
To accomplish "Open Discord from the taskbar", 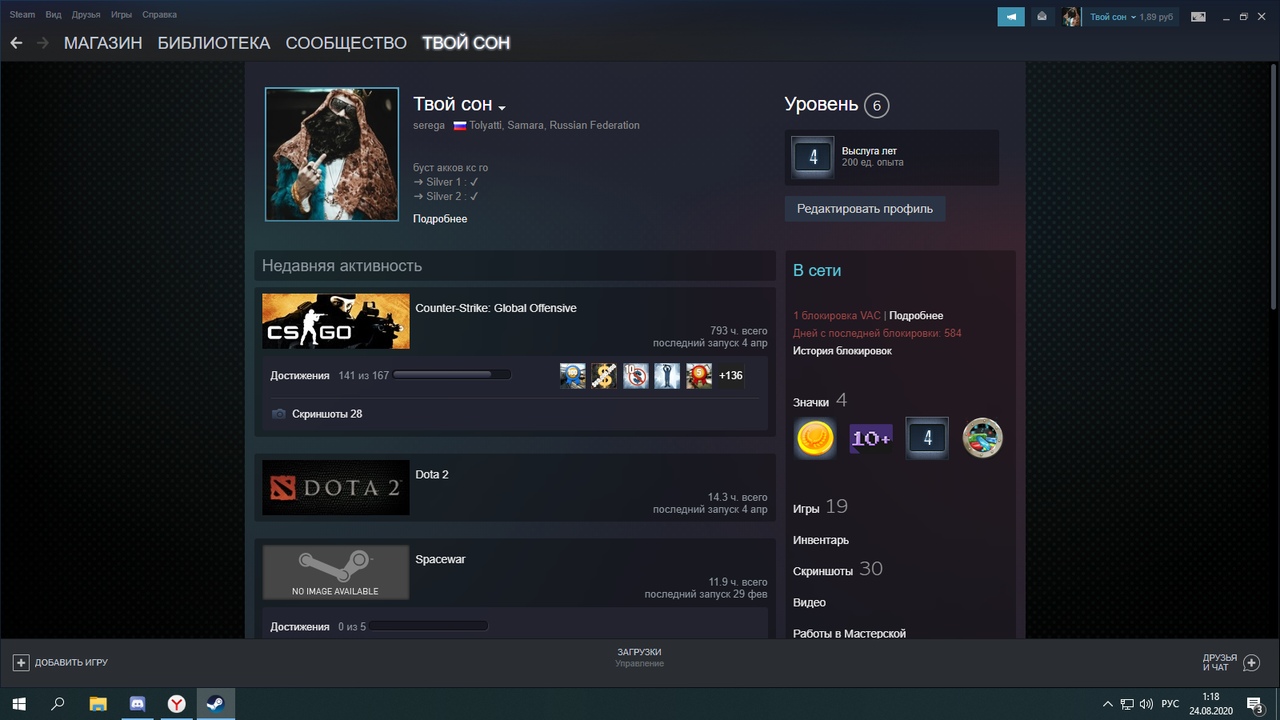I will 137,704.
